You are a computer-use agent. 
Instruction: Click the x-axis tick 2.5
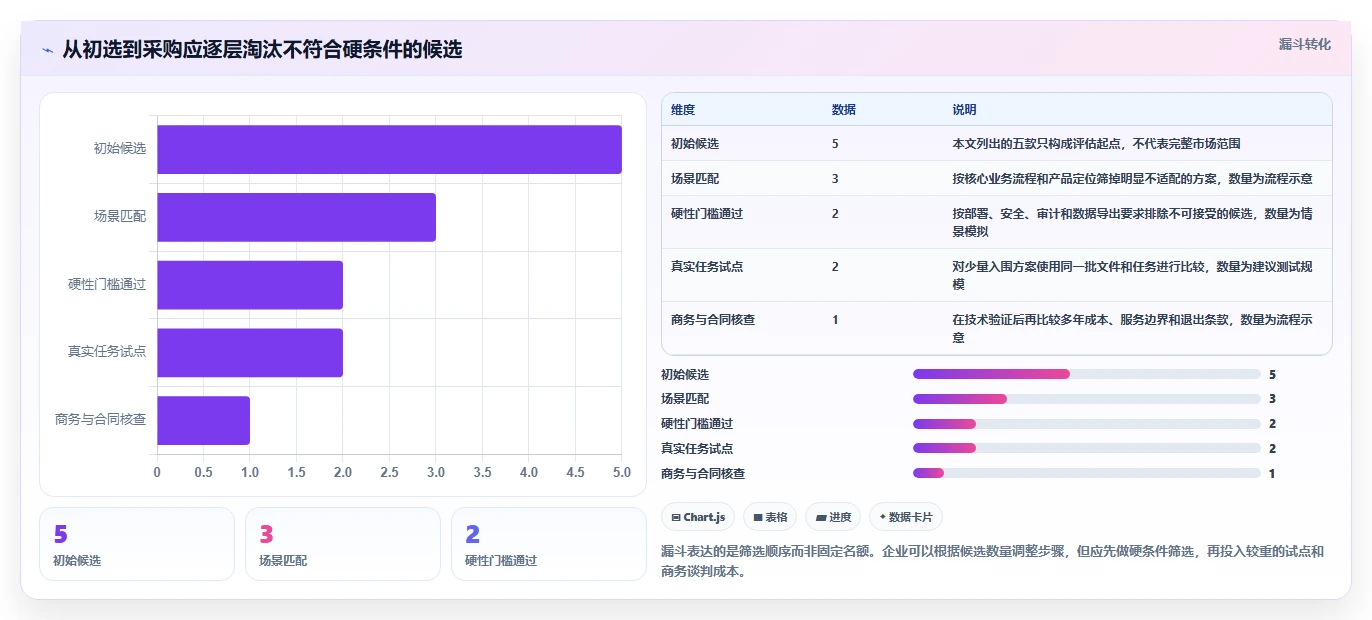389,472
